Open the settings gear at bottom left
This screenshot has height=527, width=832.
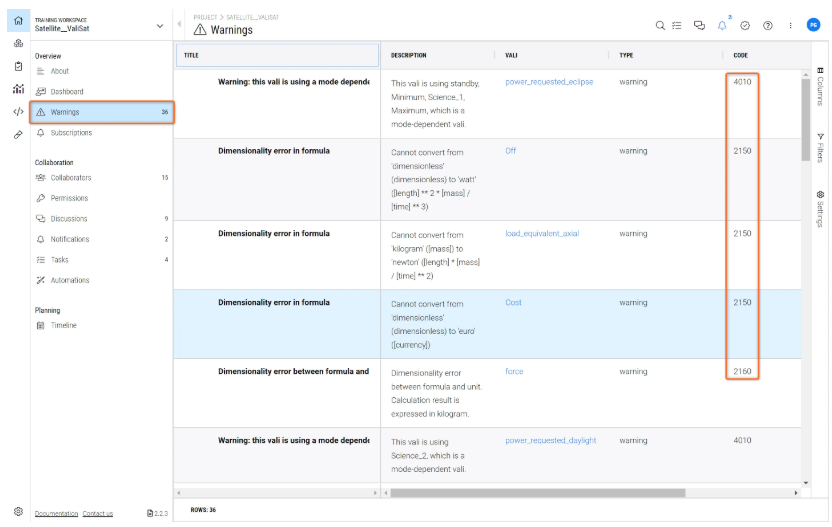pyautogui.click(x=18, y=511)
